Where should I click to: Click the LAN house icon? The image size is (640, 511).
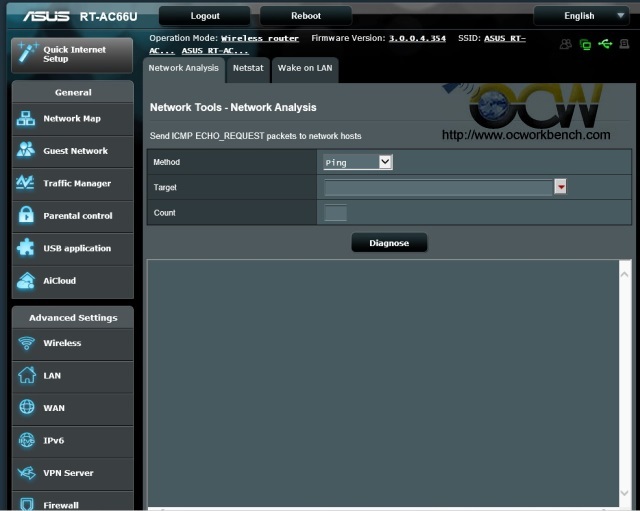(27, 375)
